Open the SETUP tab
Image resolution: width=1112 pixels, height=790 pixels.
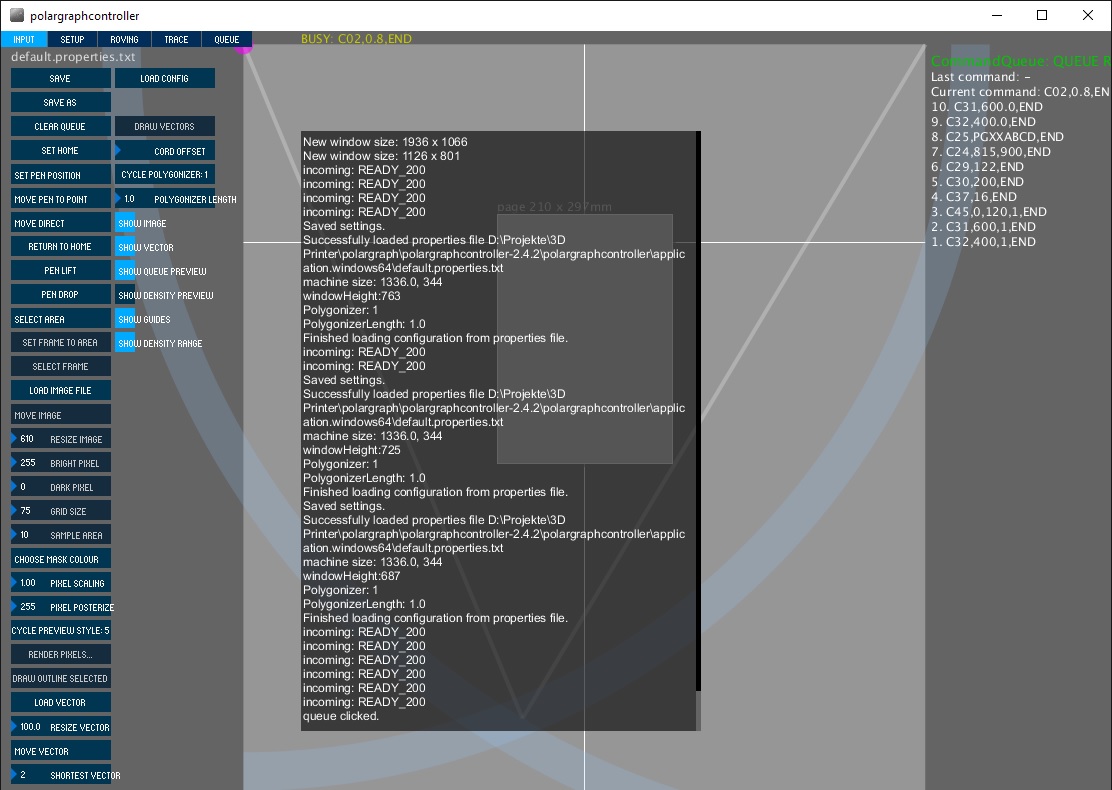pyautogui.click(x=72, y=40)
